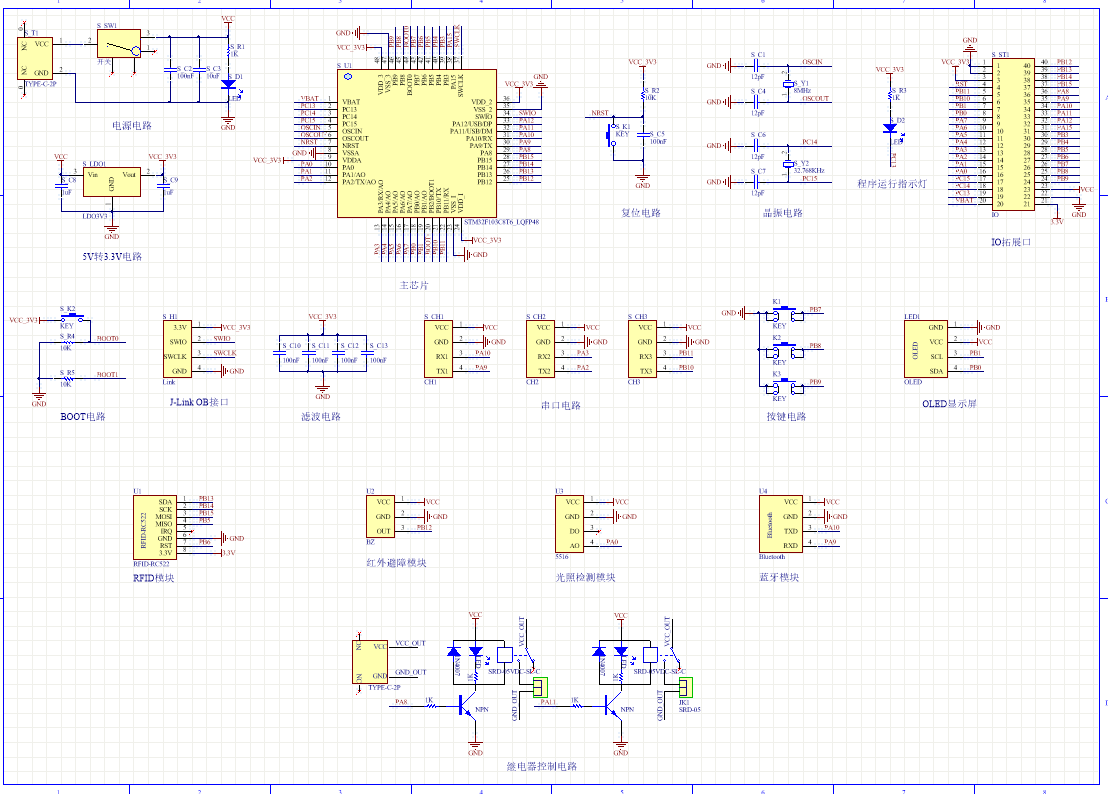Select the U3 5516 light sensor block
This screenshot has width=1108, height=794.
(x=569, y=523)
